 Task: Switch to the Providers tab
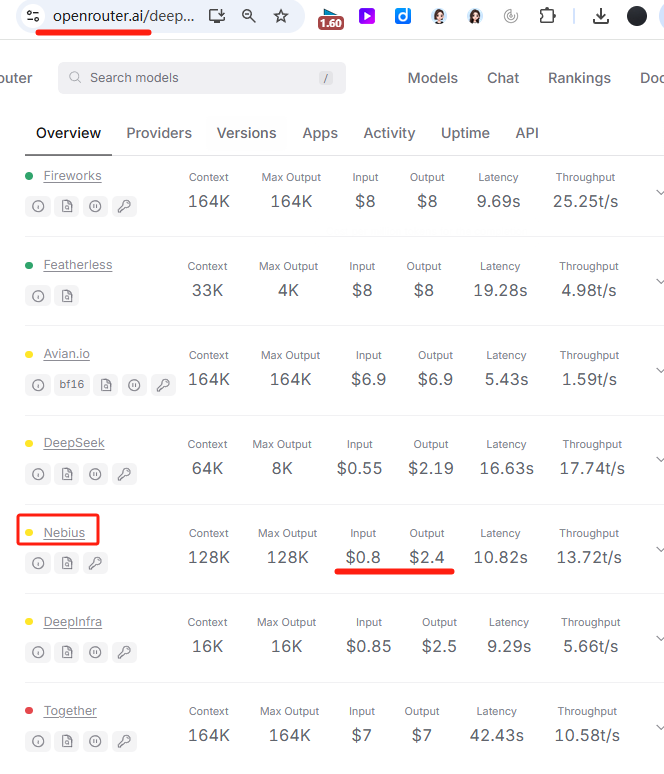(x=159, y=133)
